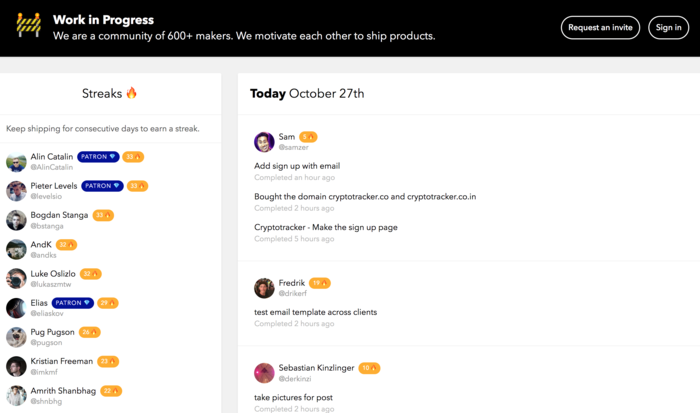The width and height of the screenshot is (700, 413).
Task: Open Sebastian Kinzlinger's avatar
Action: [264, 373]
